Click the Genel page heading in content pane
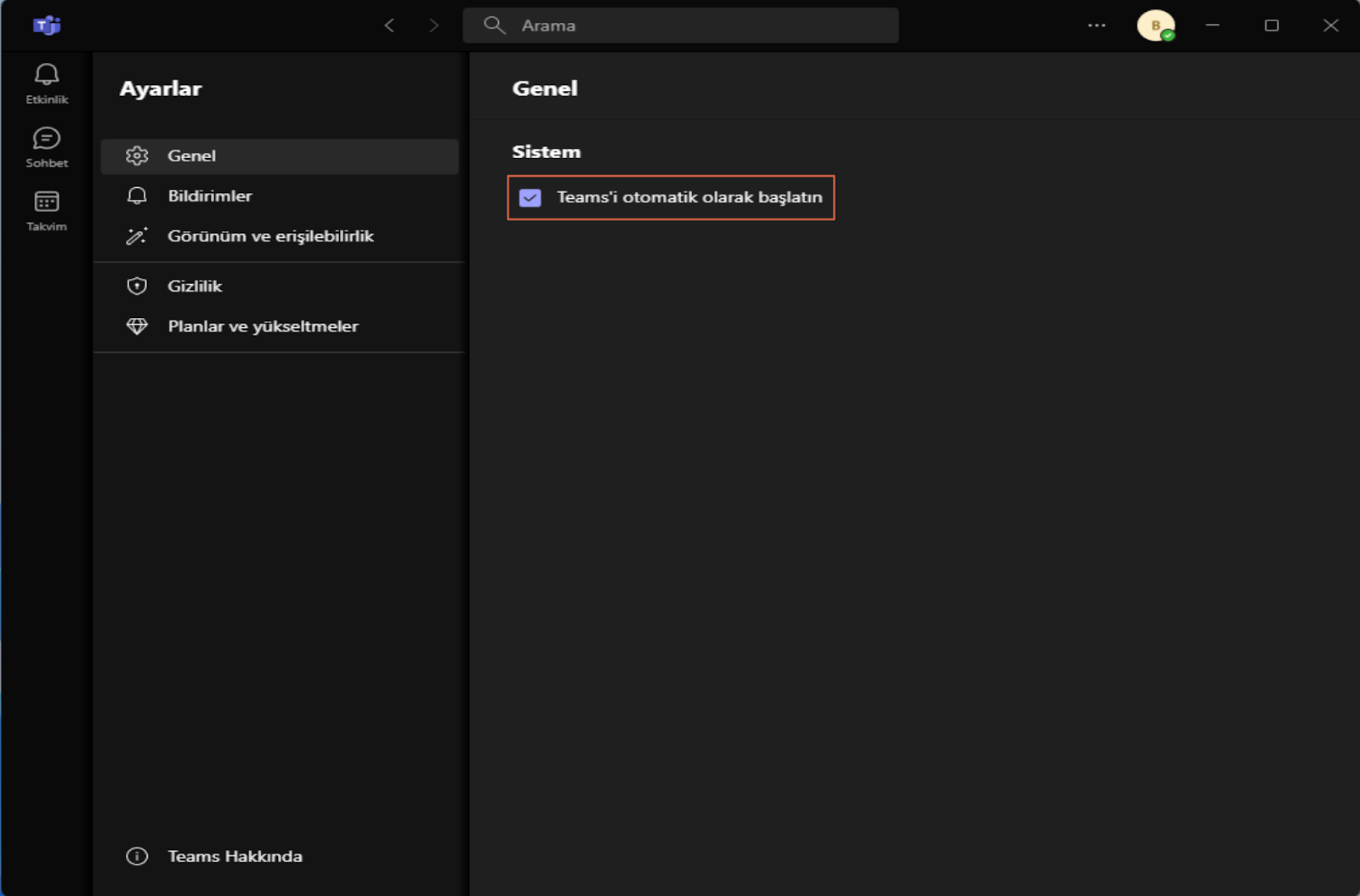The height and width of the screenshot is (896, 1360). point(545,88)
